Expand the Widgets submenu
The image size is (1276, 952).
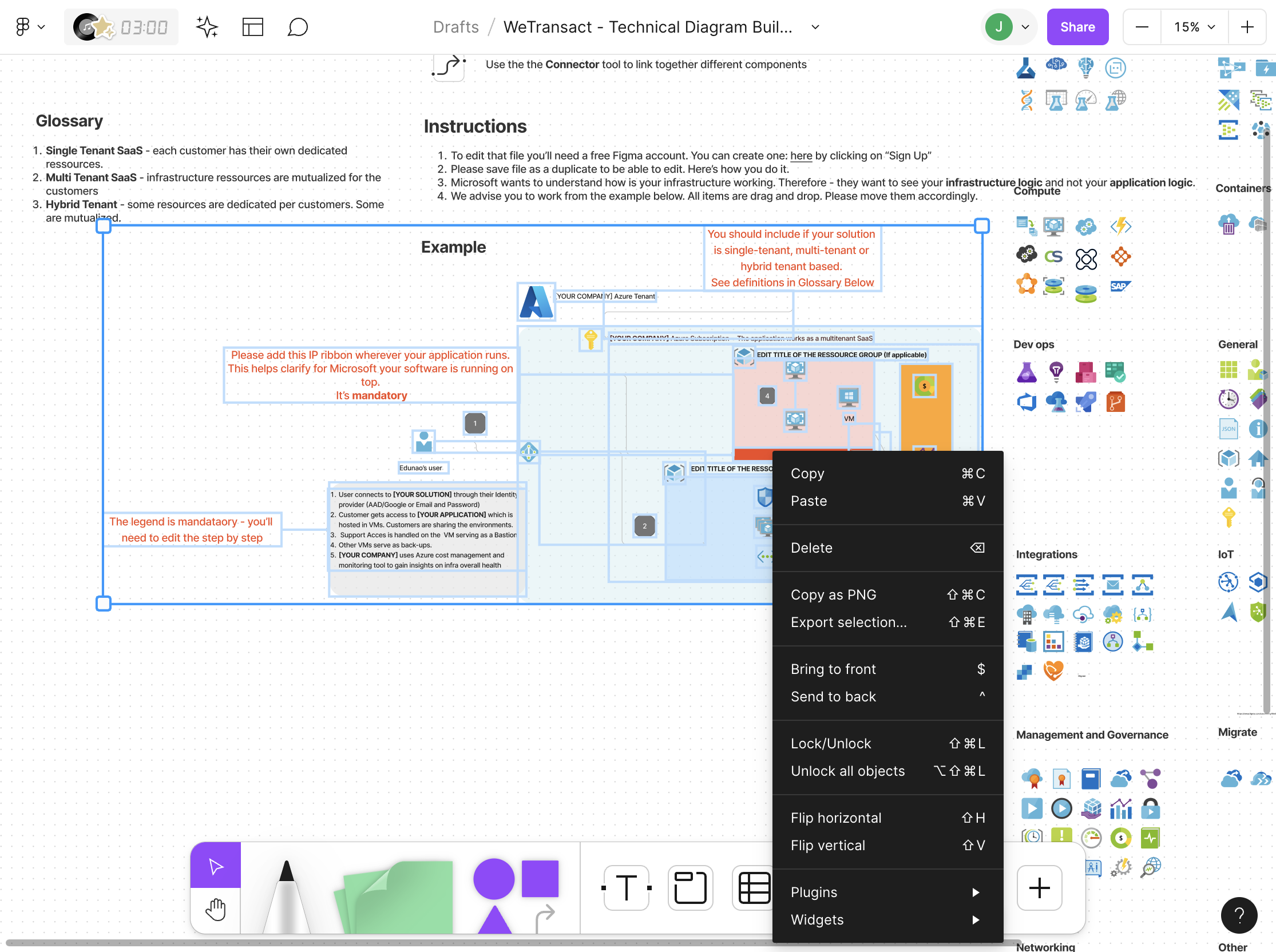point(887,920)
